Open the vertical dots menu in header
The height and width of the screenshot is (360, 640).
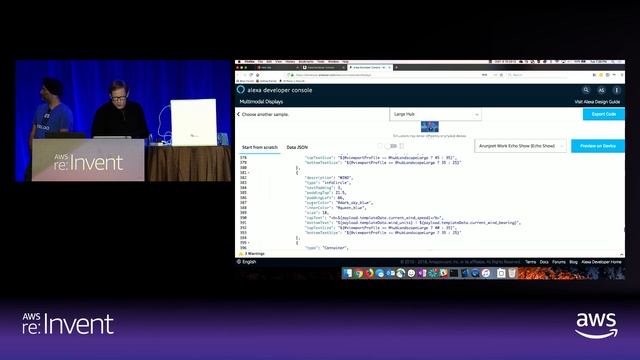pyautogui.click(x=616, y=90)
